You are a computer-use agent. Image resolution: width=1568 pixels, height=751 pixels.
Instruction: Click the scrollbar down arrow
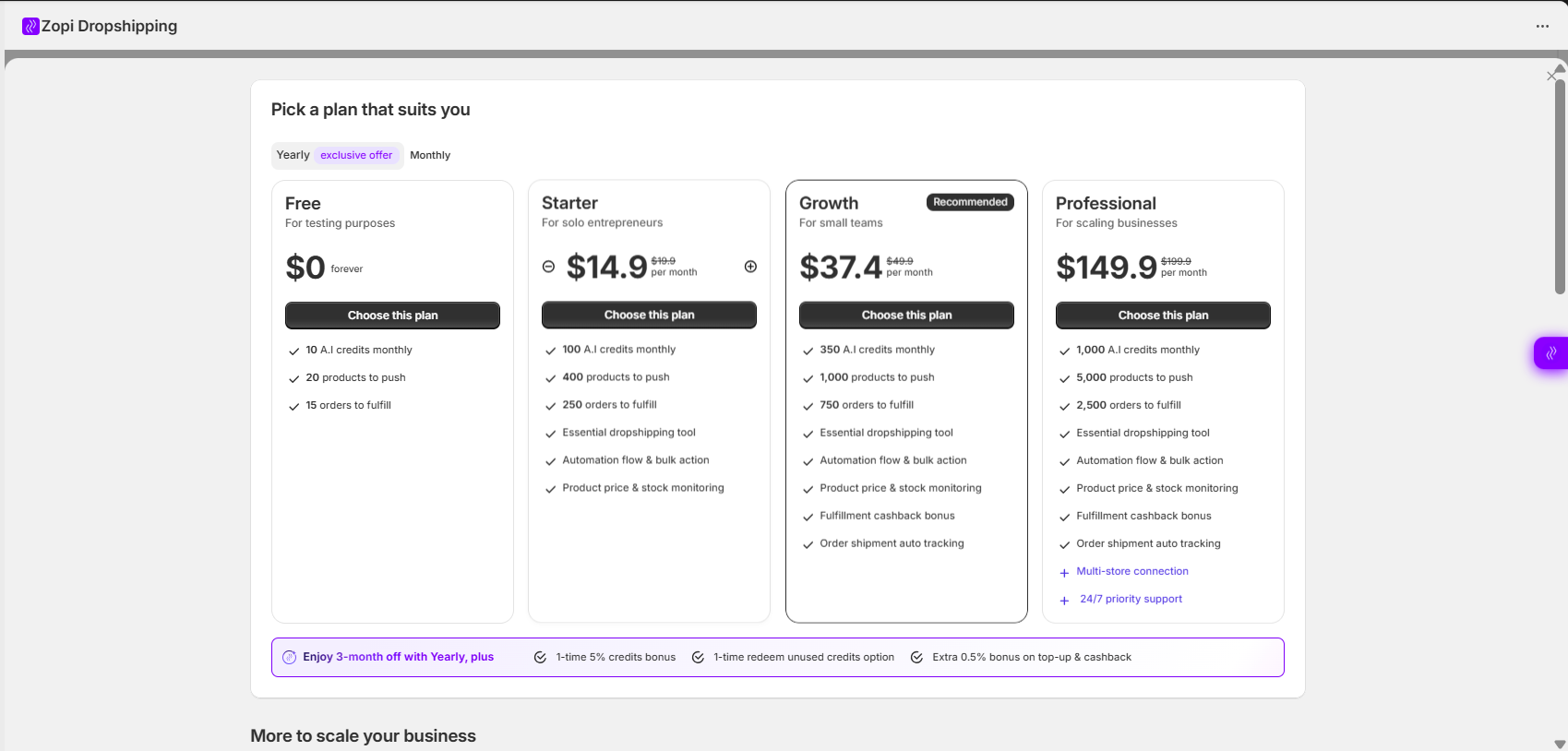pos(1560,744)
